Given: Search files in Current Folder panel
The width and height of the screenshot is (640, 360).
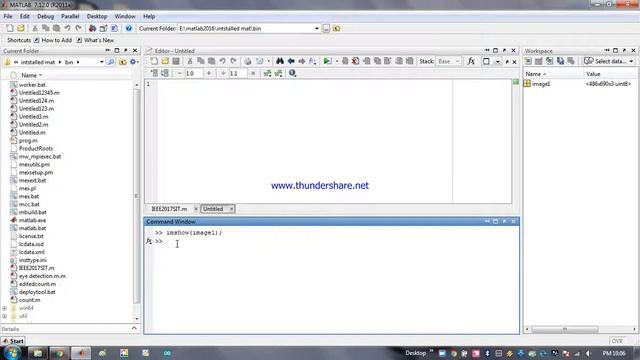Looking at the screenshot, I should pos(111,62).
